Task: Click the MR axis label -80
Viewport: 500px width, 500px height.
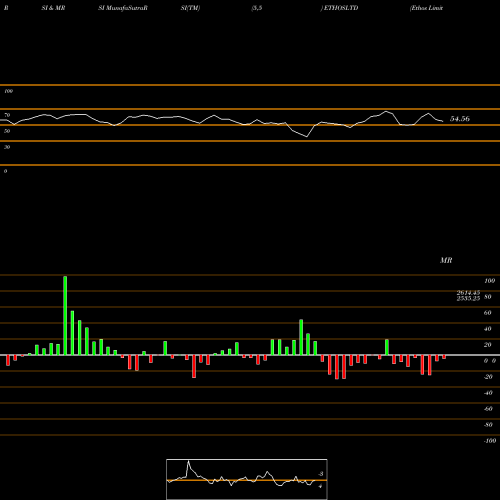Action: pyautogui.click(x=488, y=425)
